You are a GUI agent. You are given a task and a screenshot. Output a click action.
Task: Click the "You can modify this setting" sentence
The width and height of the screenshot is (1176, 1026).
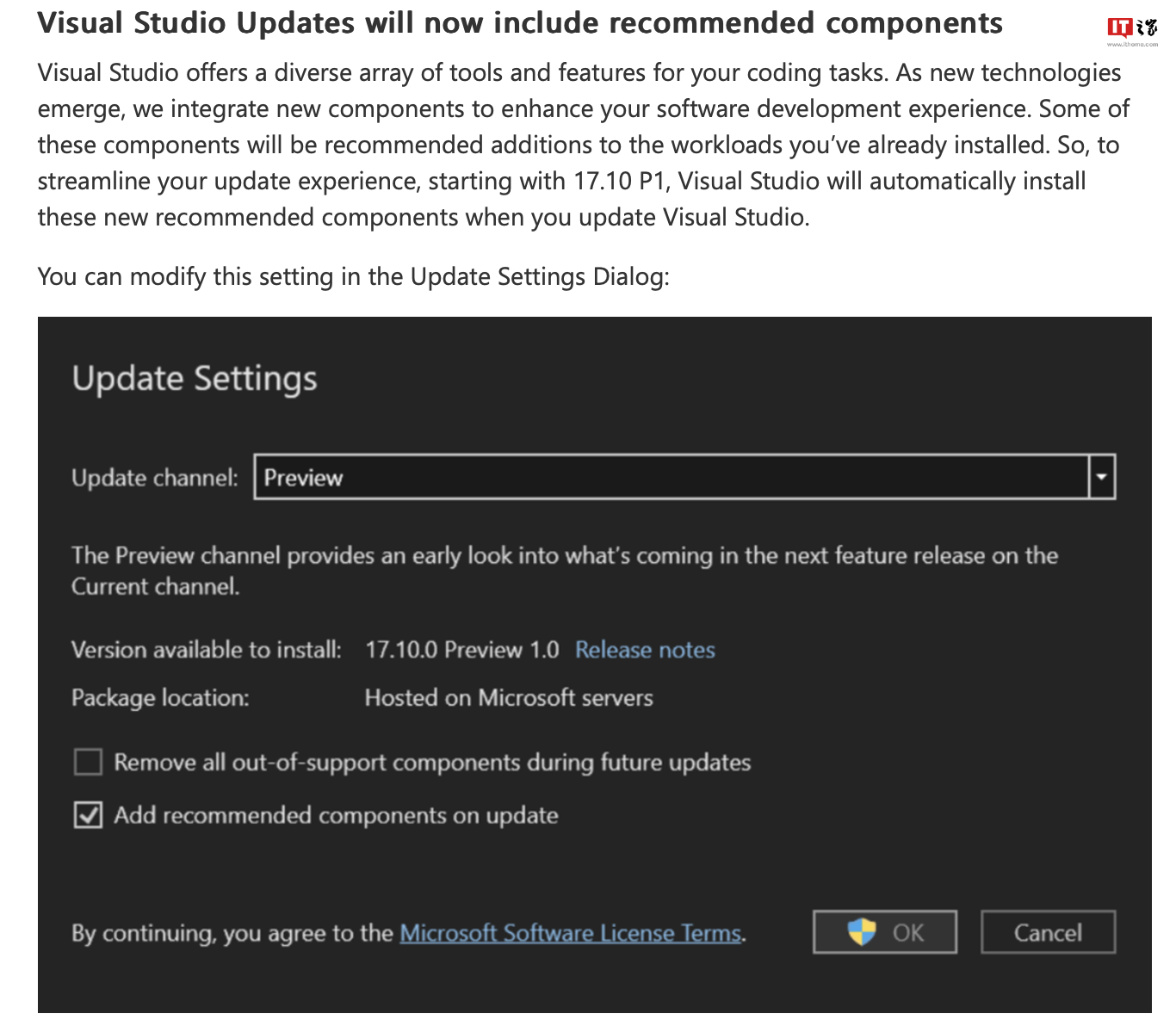pyautogui.click(x=353, y=276)
